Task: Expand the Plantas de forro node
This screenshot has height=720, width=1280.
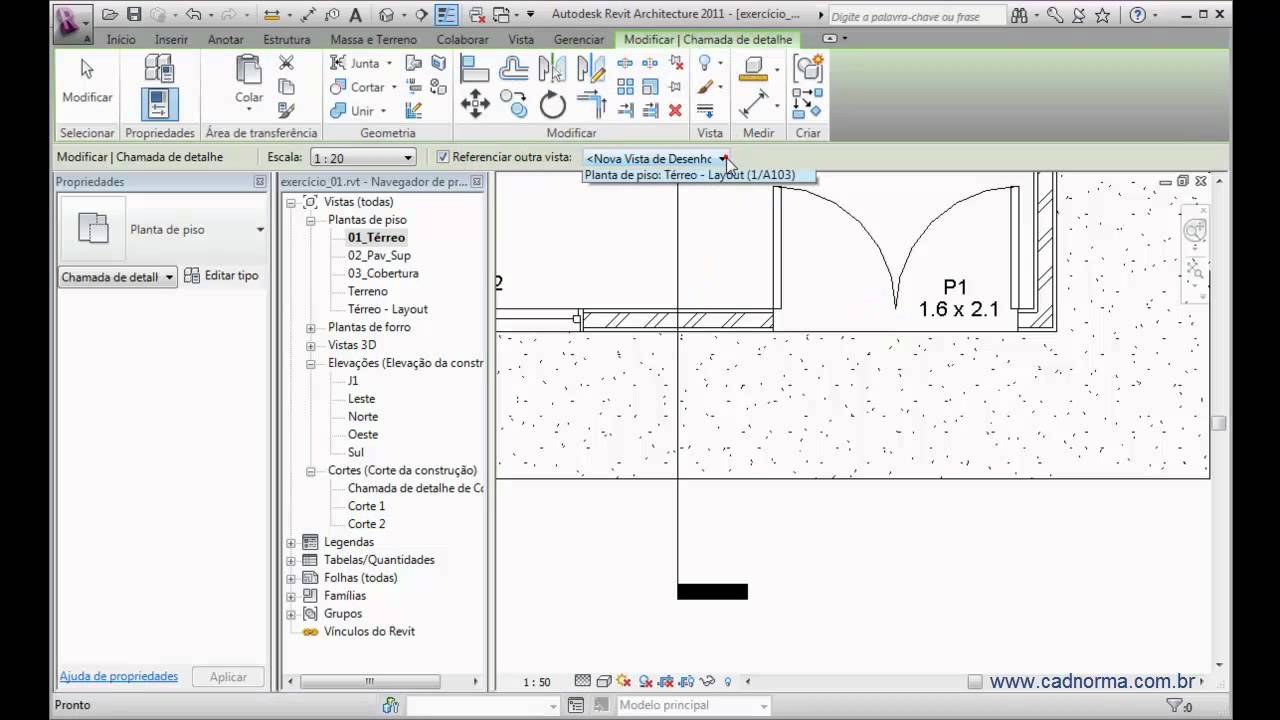Action: [311, 328]
